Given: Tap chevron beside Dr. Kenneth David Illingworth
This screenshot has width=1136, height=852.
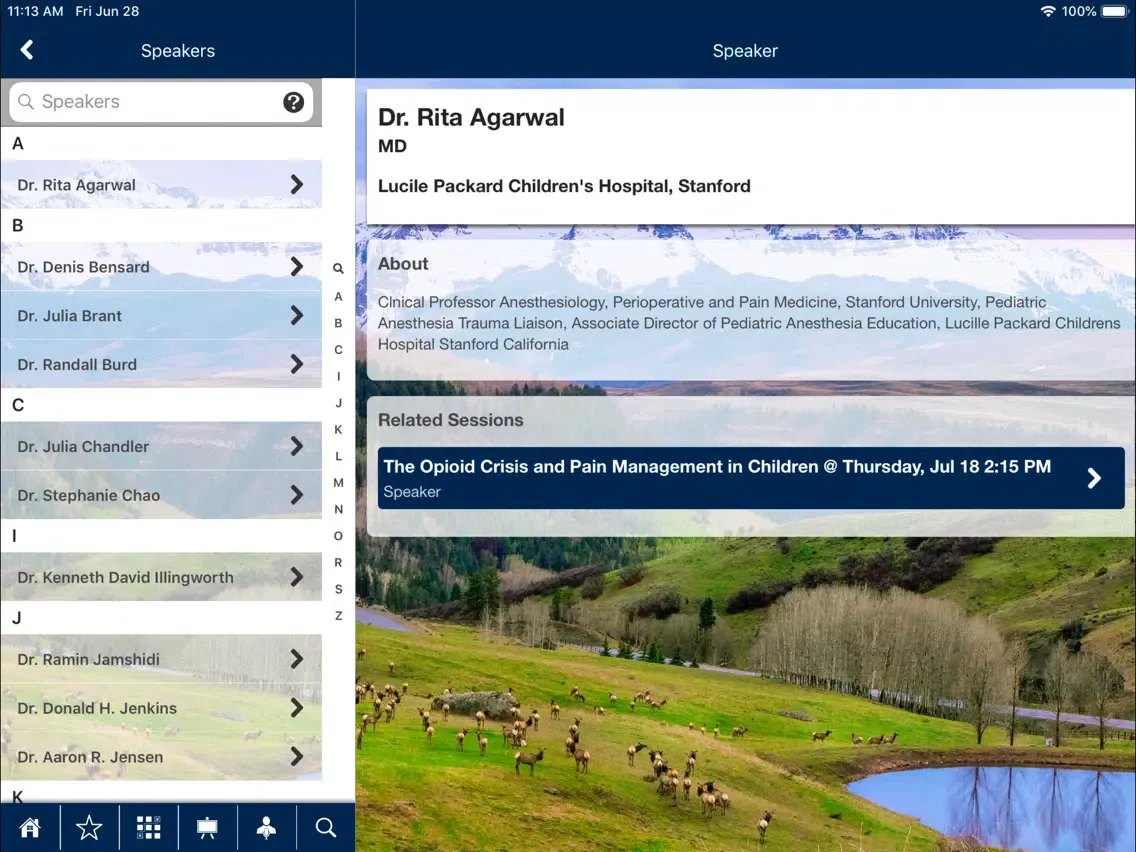Looking at the screenshot, I should (x=297, y=577).
